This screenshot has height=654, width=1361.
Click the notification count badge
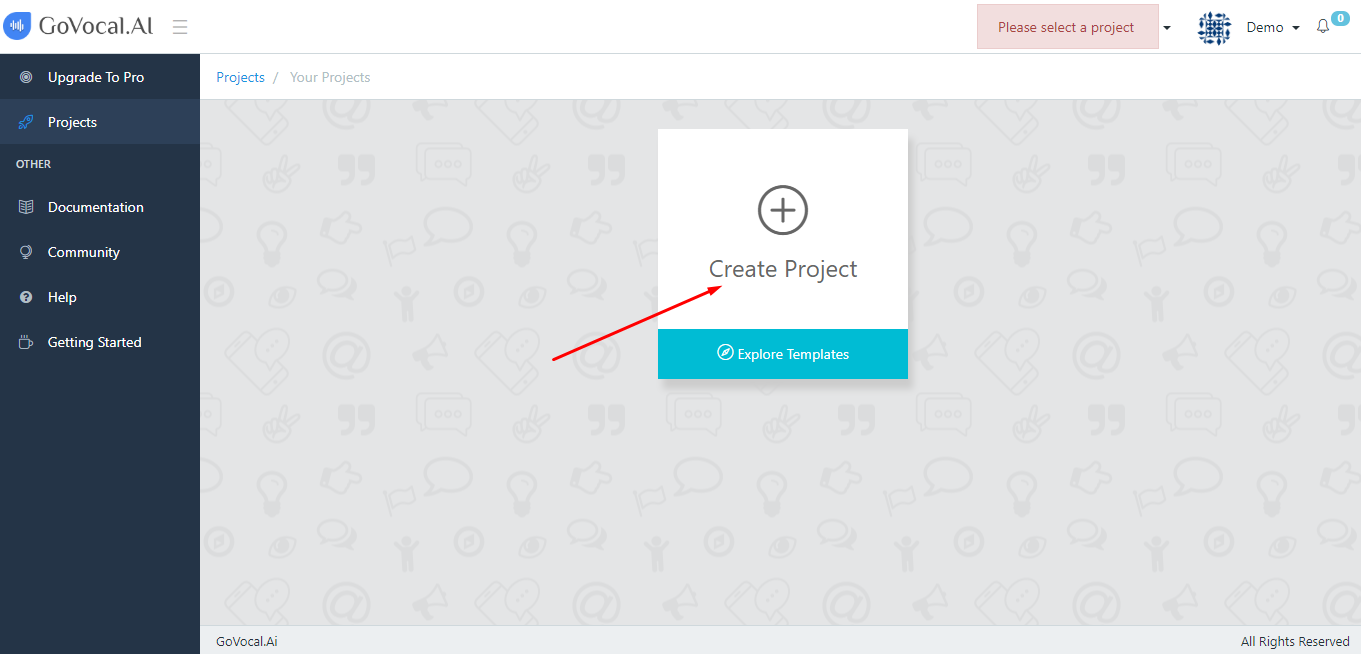[x=1340, y=18]
